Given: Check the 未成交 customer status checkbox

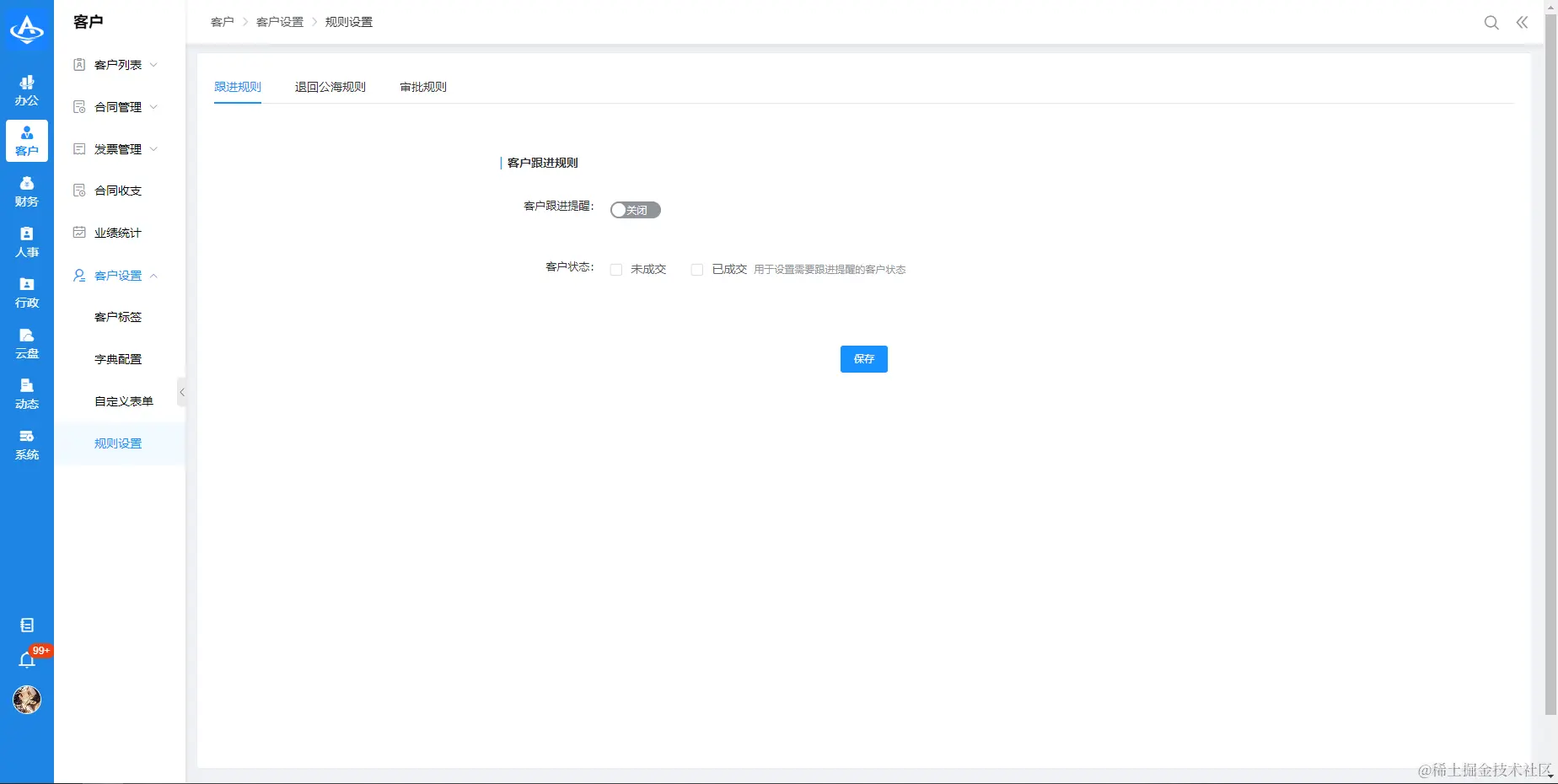Looking at the screenshot, I should pyautogui.click(x=615, y=269).
